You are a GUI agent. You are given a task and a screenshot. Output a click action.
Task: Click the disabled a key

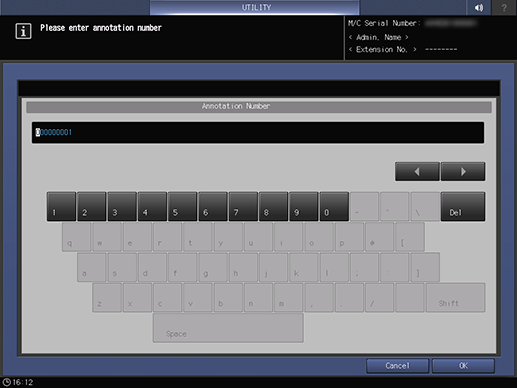pyautogui.click(x=92, y=267)
